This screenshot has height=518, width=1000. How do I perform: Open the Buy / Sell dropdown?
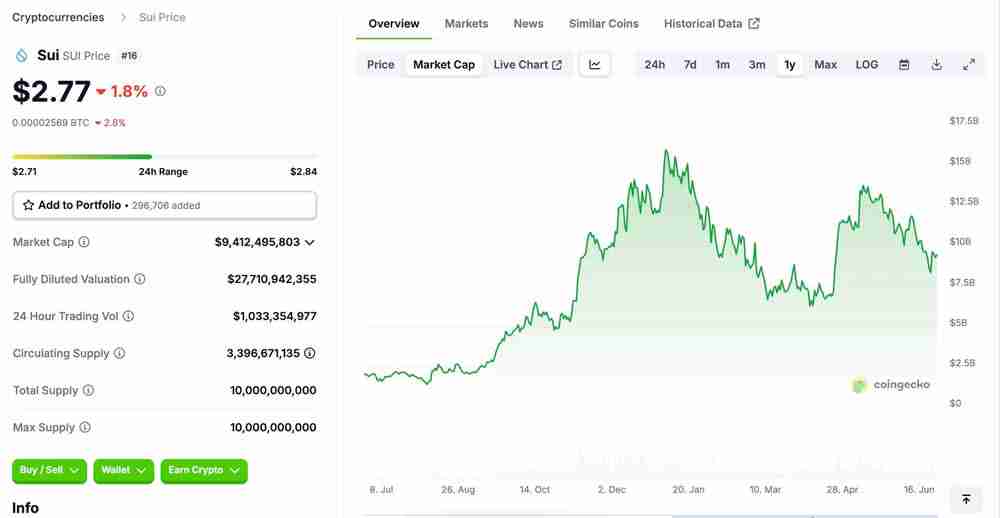51,470
